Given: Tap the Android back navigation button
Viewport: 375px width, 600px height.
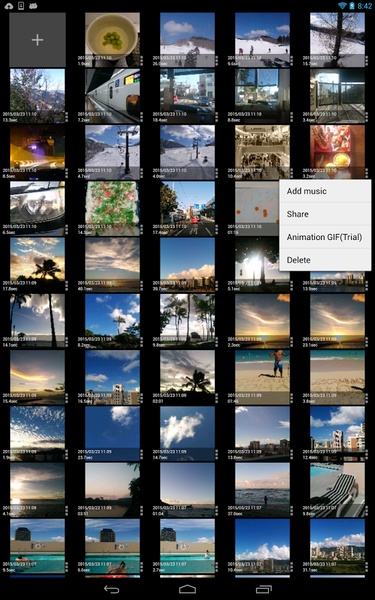Looking at the screenshot, I should point(111,589).
